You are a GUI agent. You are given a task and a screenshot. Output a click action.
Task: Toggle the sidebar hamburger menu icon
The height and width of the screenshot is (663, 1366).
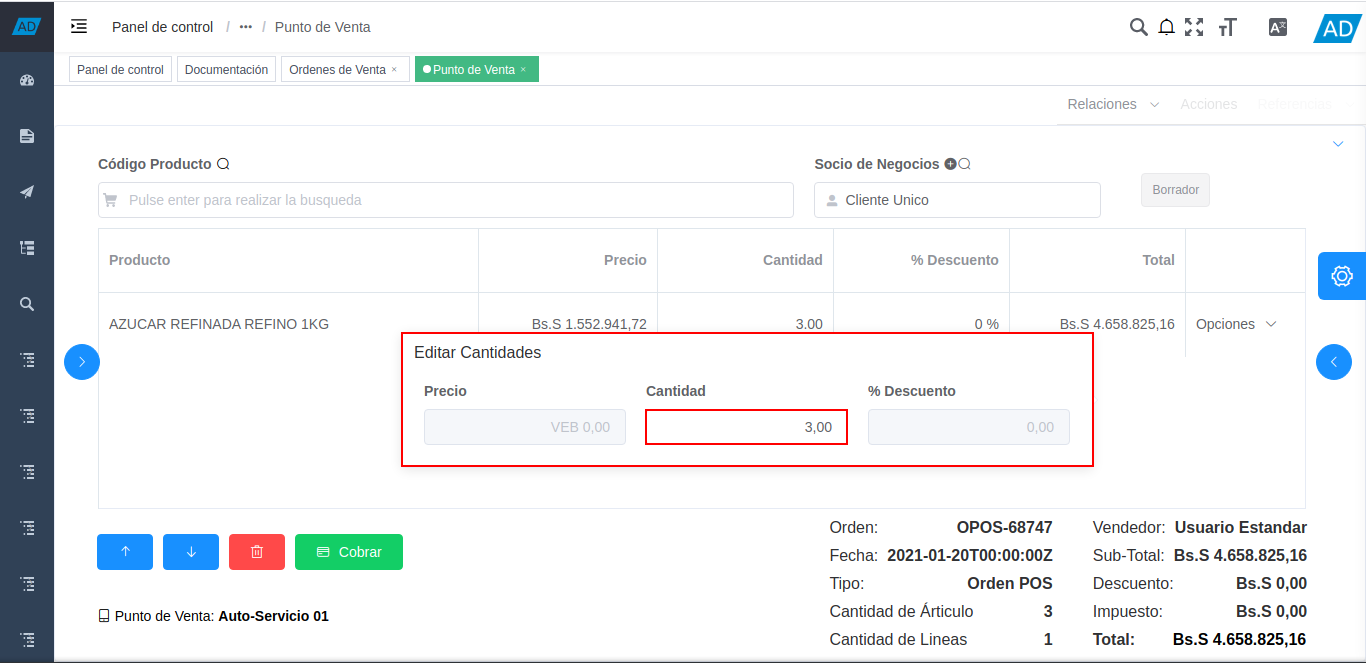[x=79, y=27]
